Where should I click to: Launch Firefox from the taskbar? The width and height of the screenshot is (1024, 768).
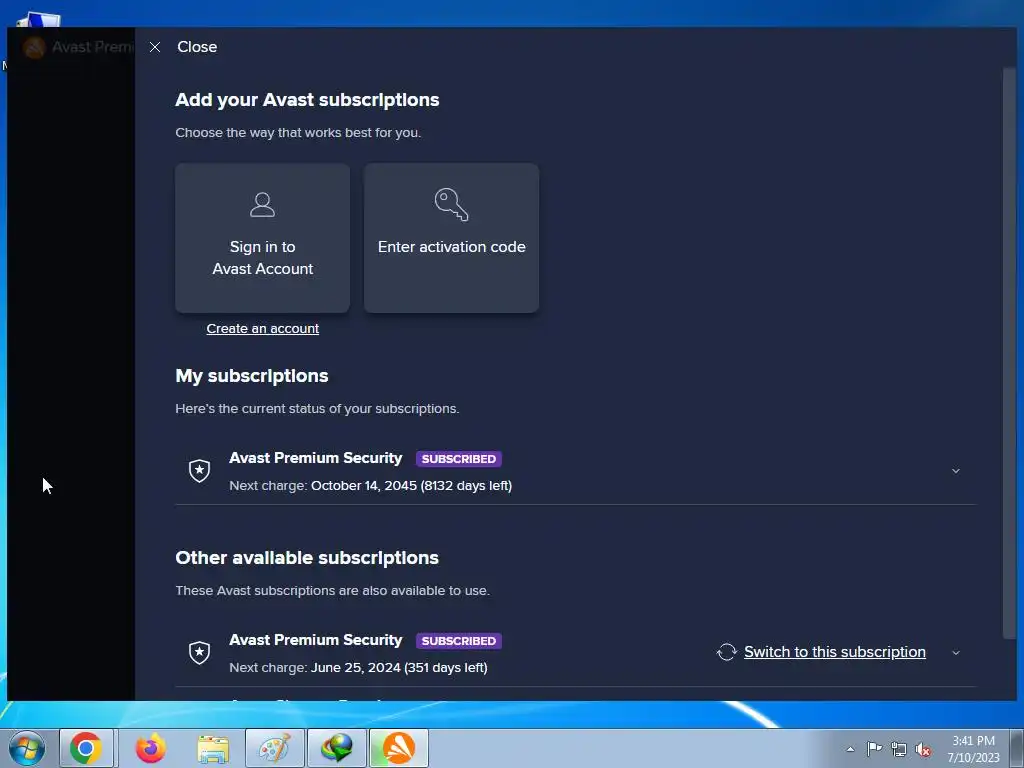pos(150,748)
